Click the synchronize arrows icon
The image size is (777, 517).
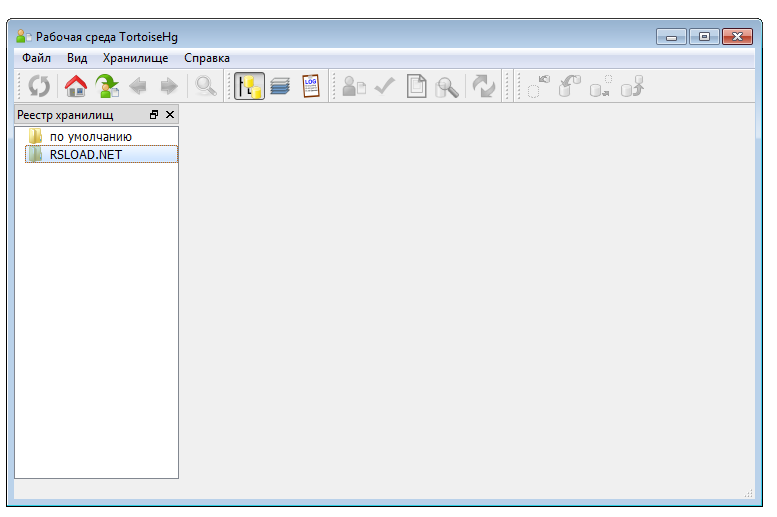point(484,86)
